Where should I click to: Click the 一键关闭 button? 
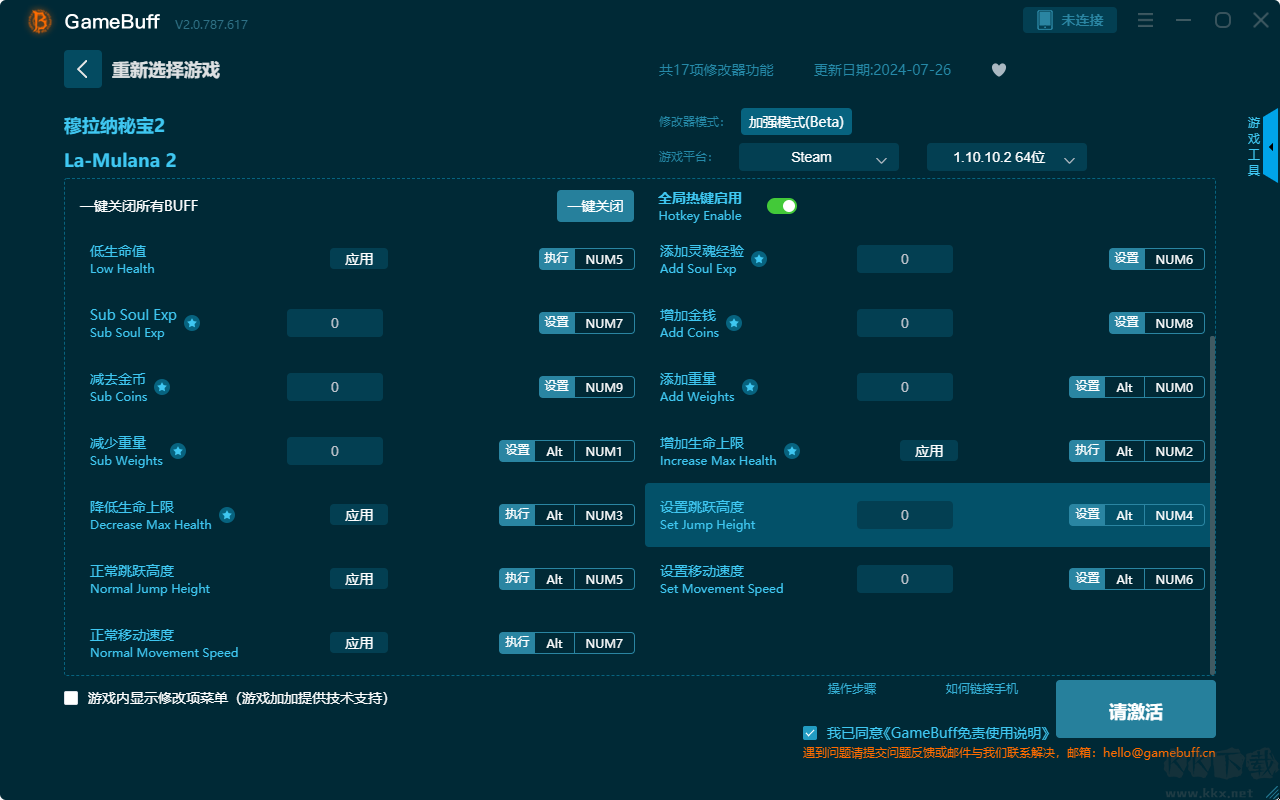point(595,206)
